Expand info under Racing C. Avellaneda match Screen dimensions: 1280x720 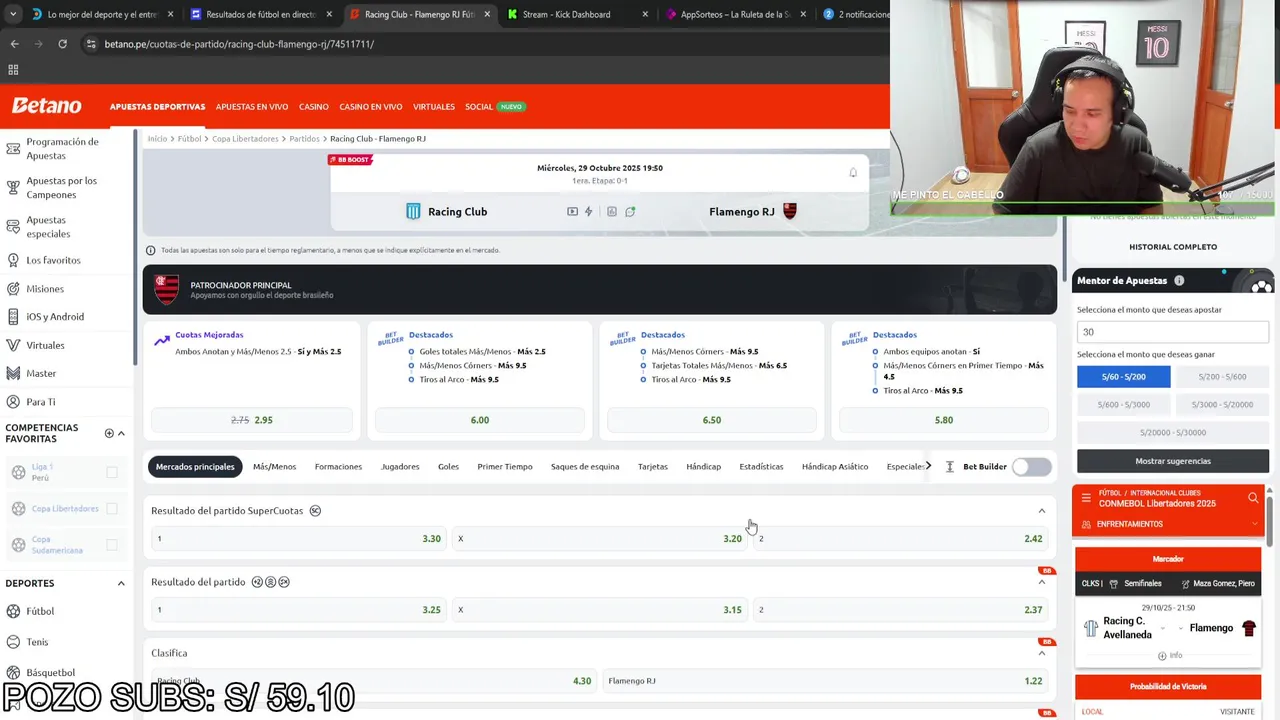click(x=1169, y=656)
